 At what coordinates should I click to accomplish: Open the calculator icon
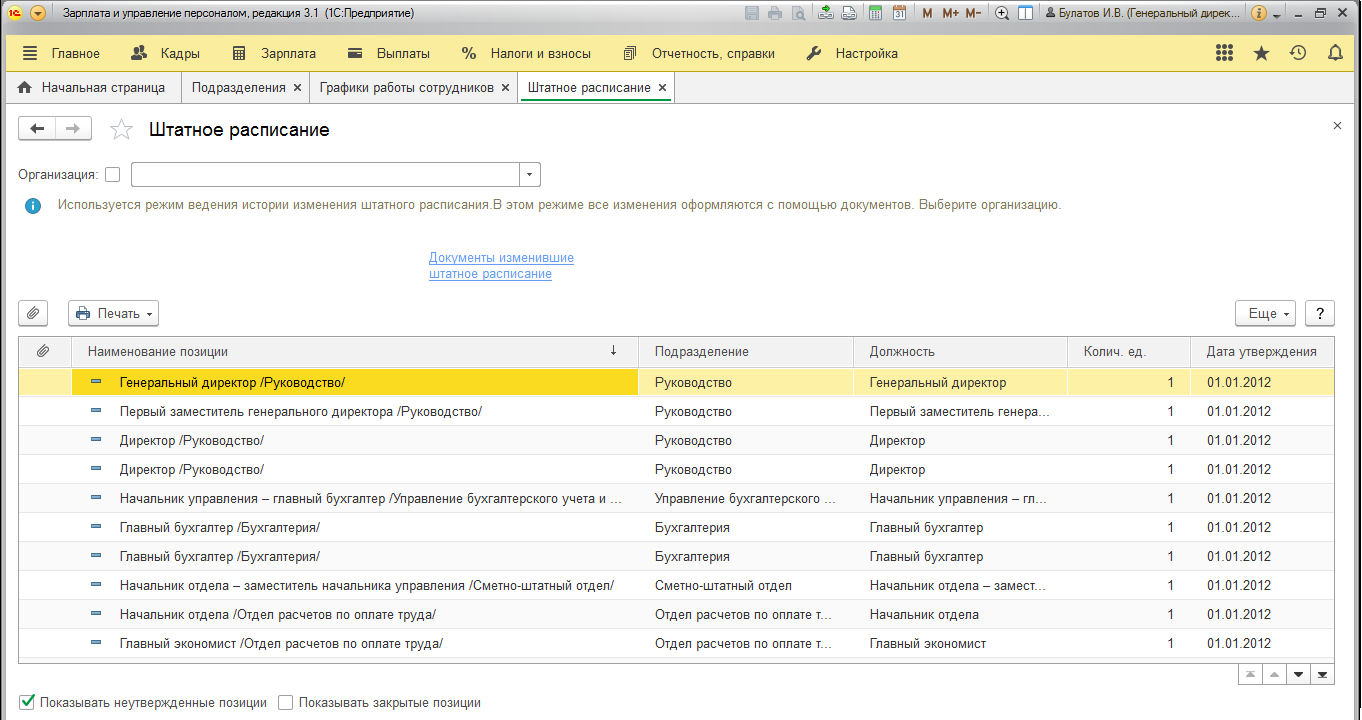[x=876, y=13]
